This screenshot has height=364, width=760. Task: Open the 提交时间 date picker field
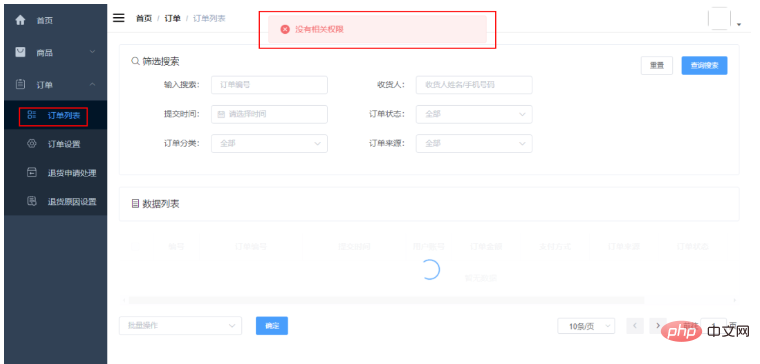point(269,114)
